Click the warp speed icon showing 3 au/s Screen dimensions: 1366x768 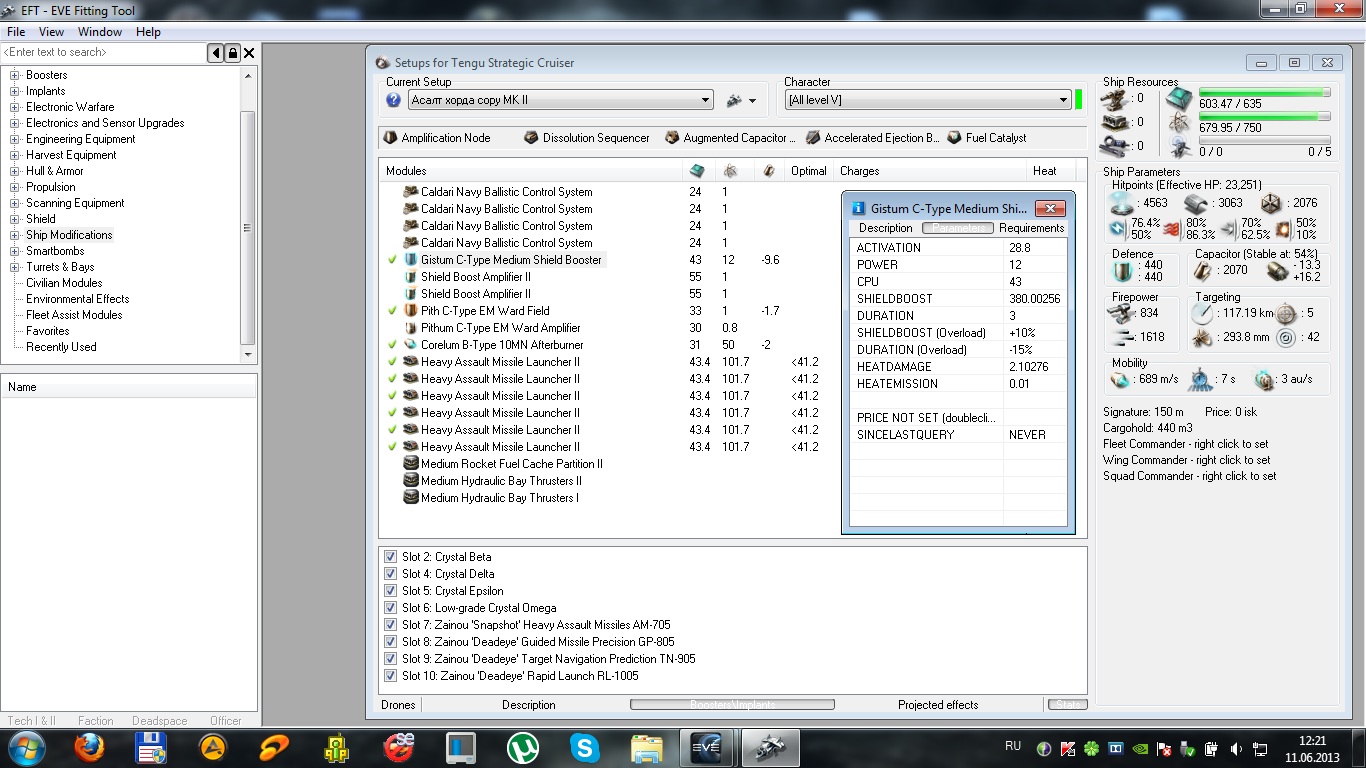point(1265,380)
